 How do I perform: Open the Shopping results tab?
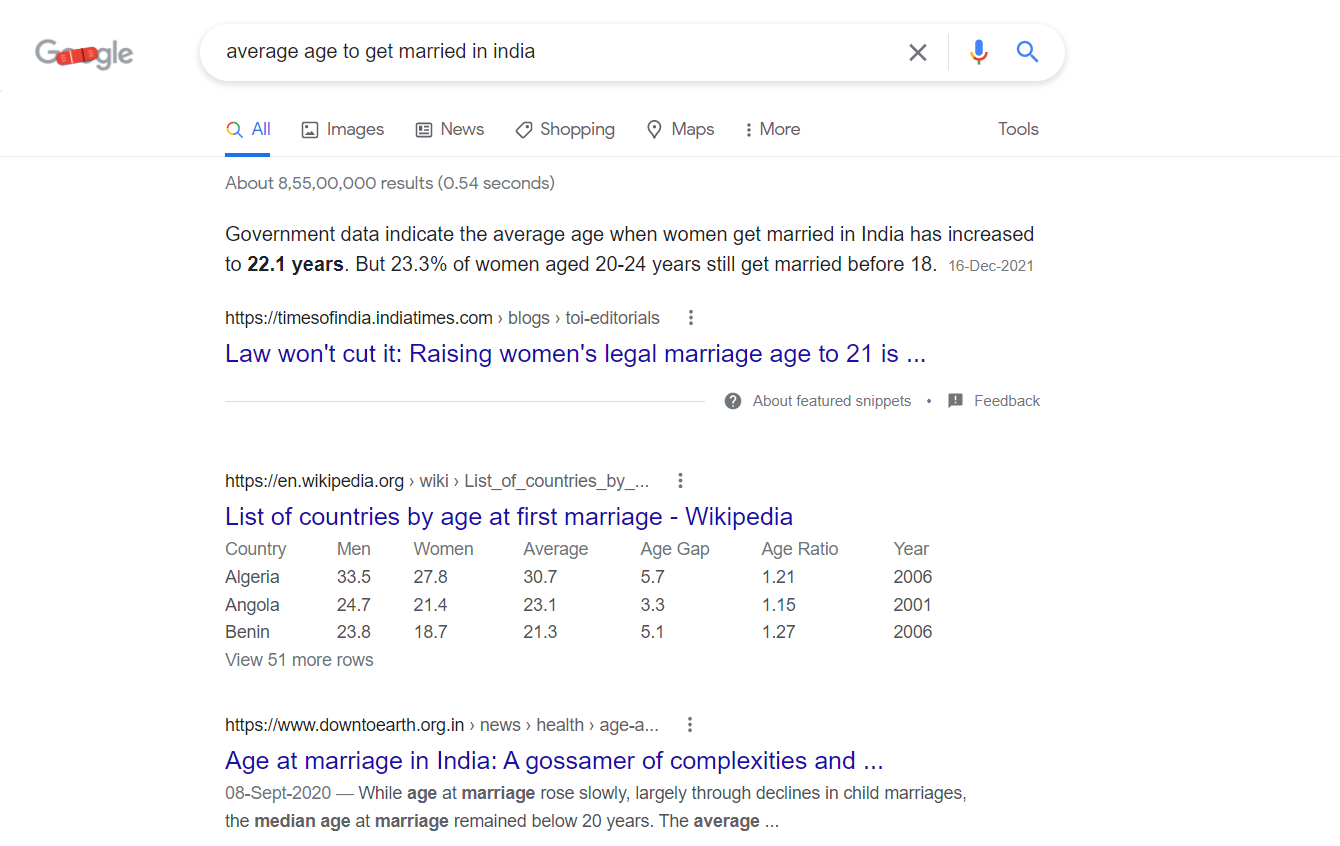[565, 129]
